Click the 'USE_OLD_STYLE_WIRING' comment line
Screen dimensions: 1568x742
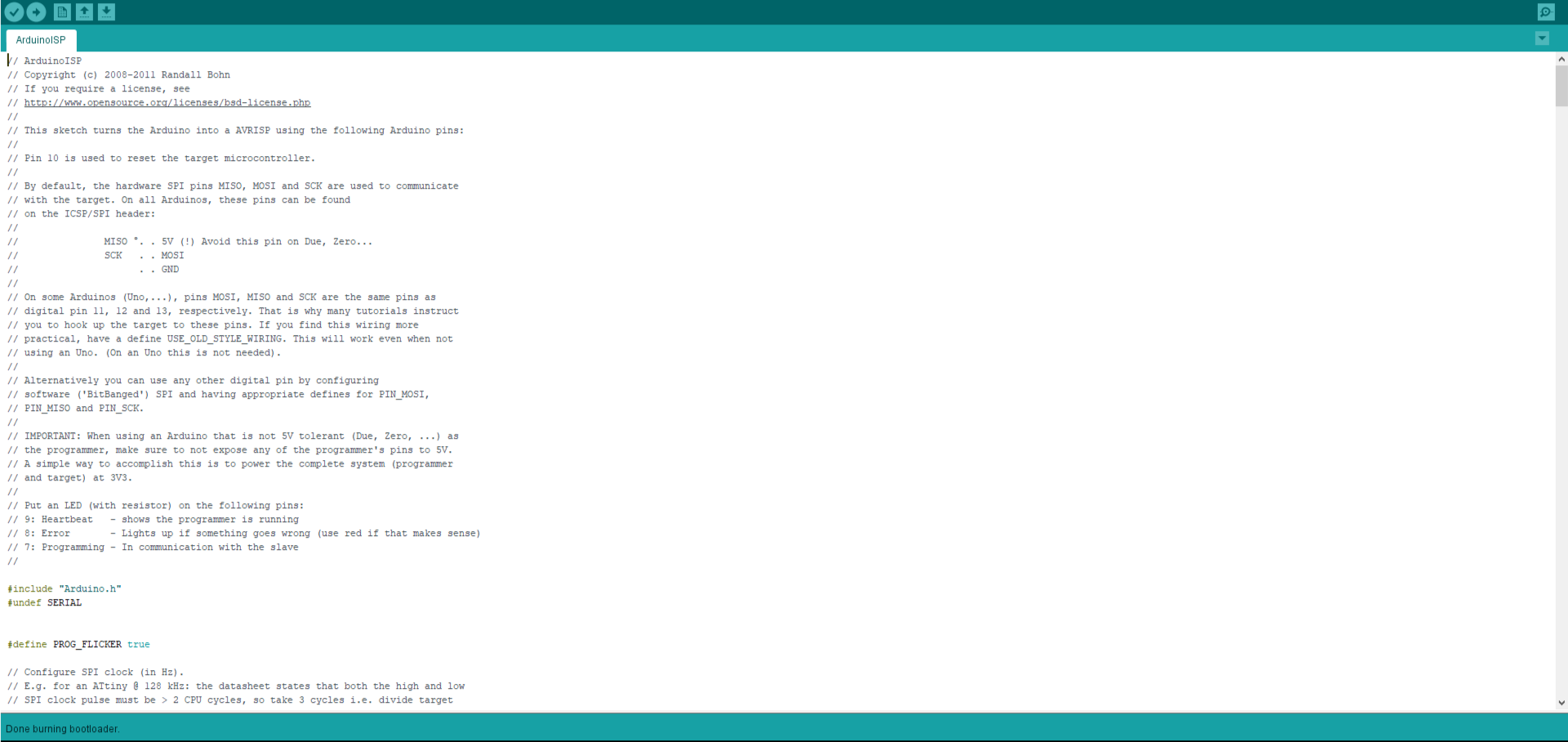pos(230,339)
